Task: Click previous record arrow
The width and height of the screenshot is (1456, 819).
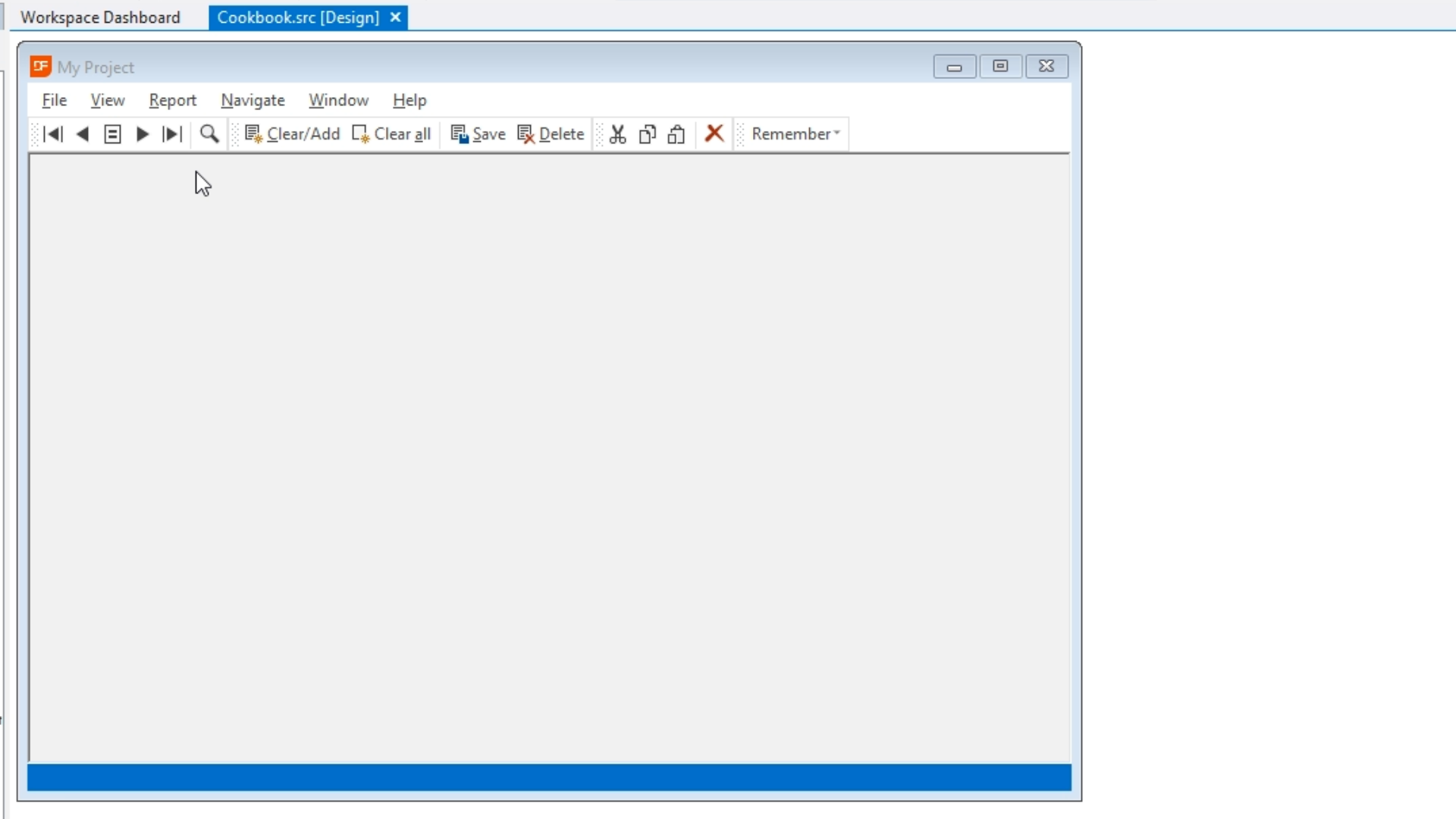Action: (83, 134)
